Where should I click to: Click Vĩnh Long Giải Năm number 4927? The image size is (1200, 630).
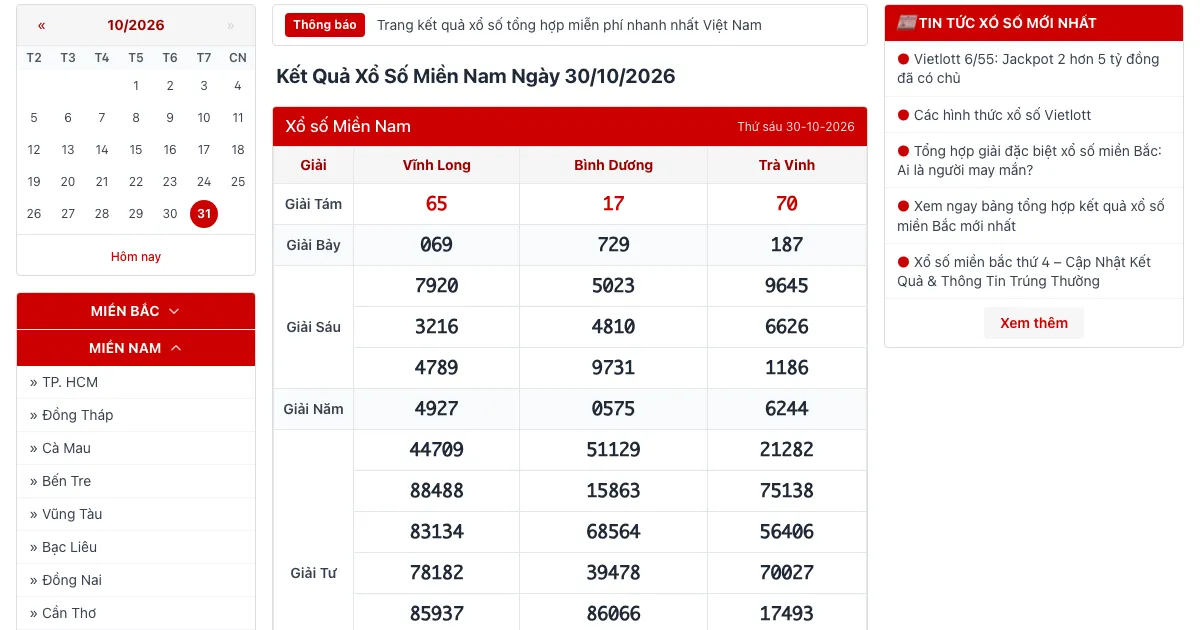(x=437, y=409)
